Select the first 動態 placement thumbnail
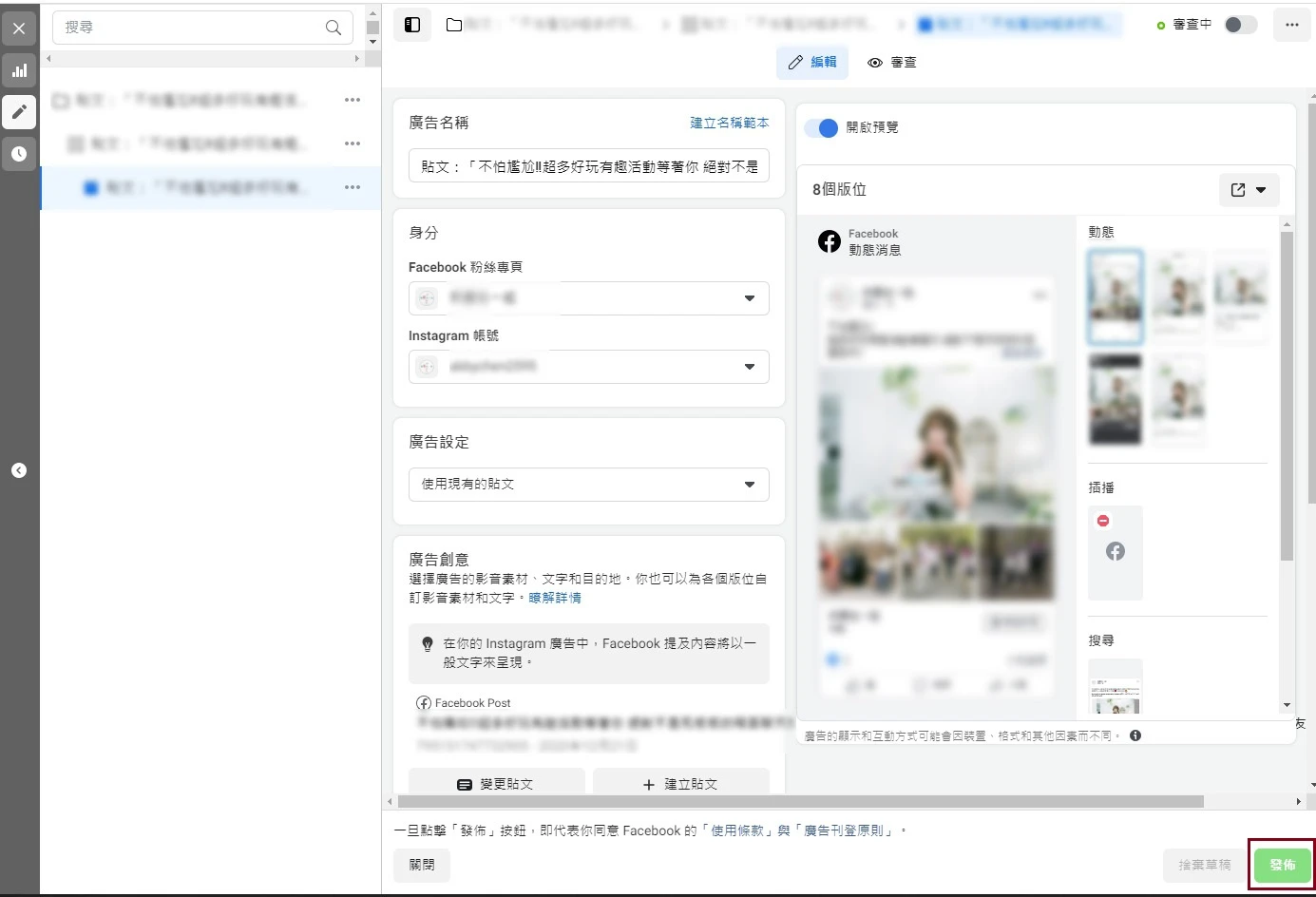1316x897 pixels. tap(1115, 296)
